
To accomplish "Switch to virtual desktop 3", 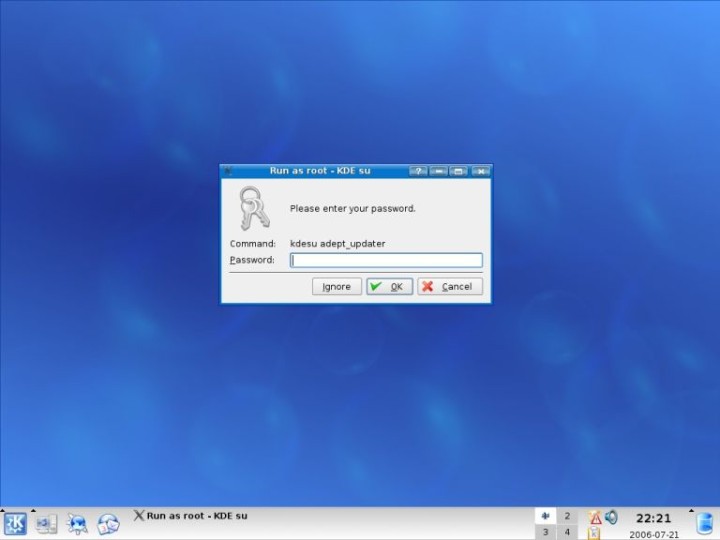I will point(545,532).
